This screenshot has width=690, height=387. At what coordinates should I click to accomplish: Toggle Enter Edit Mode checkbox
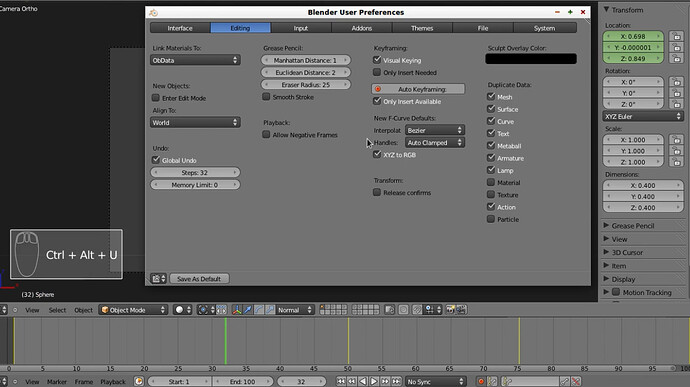click(156, 98)
